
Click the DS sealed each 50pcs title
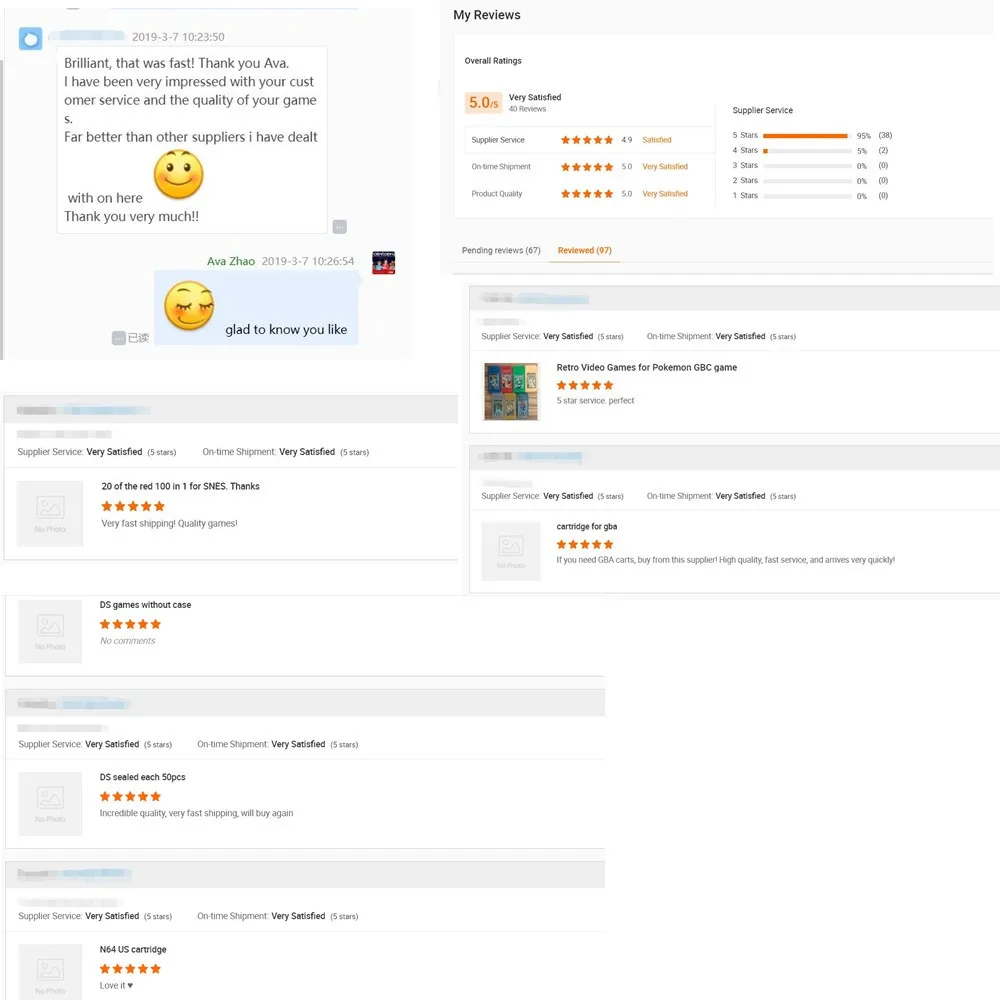tap(142, 777)
